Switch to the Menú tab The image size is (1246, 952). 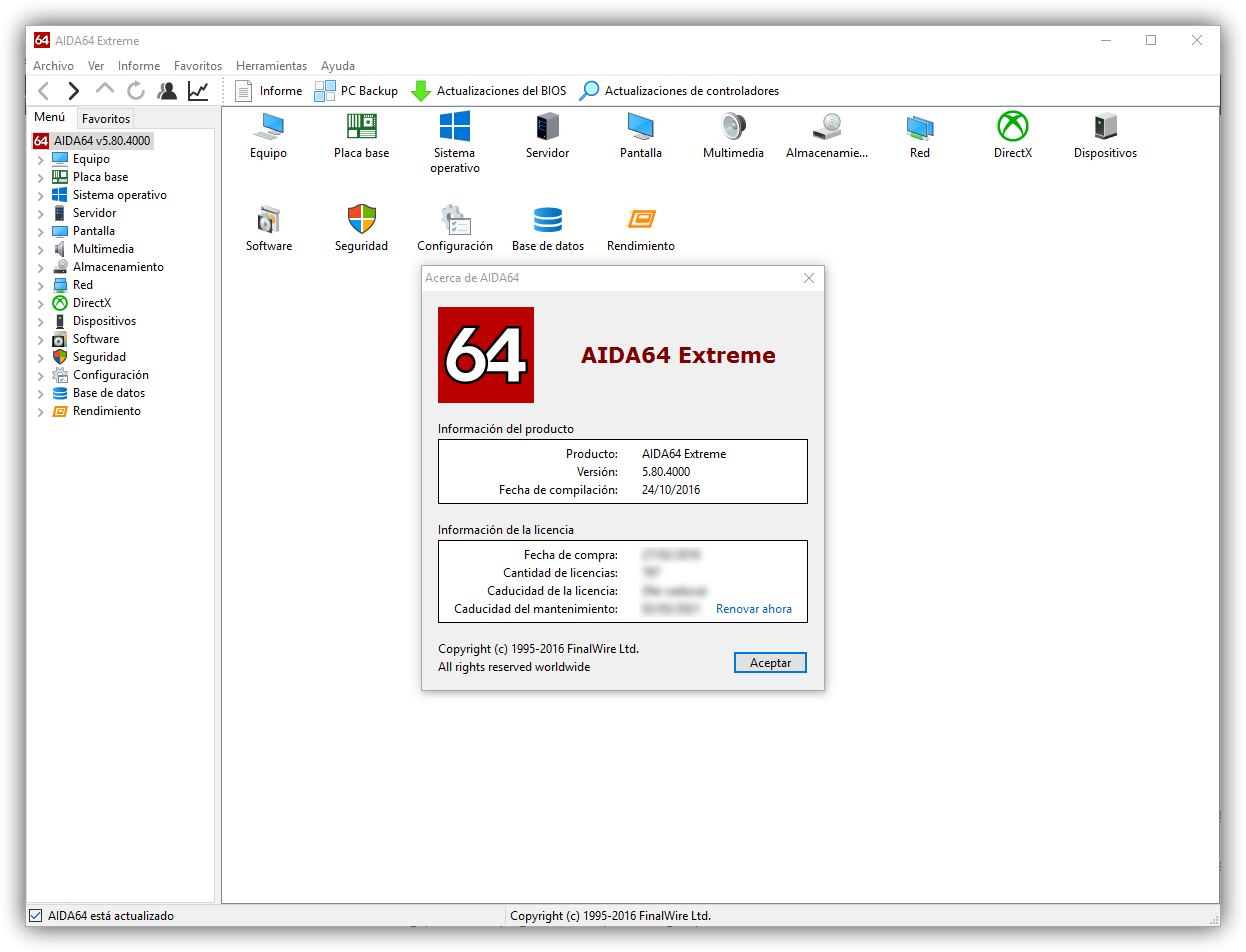50,117
